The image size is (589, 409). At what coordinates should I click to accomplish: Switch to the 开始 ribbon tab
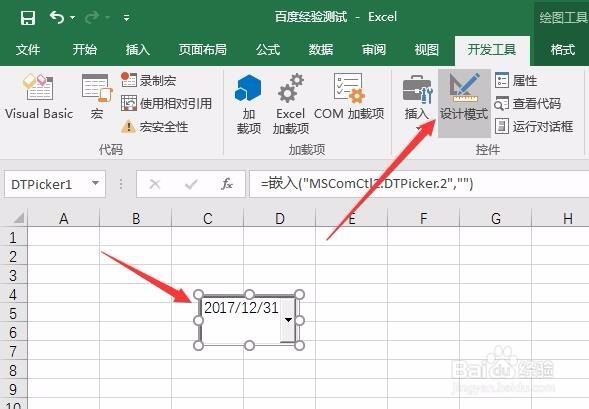85,49
